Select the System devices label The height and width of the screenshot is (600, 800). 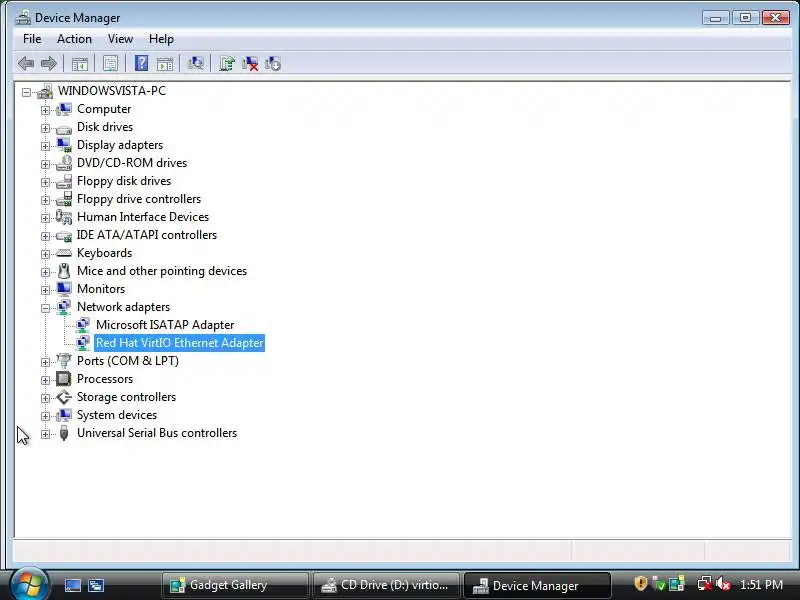(x=117, y=415)
